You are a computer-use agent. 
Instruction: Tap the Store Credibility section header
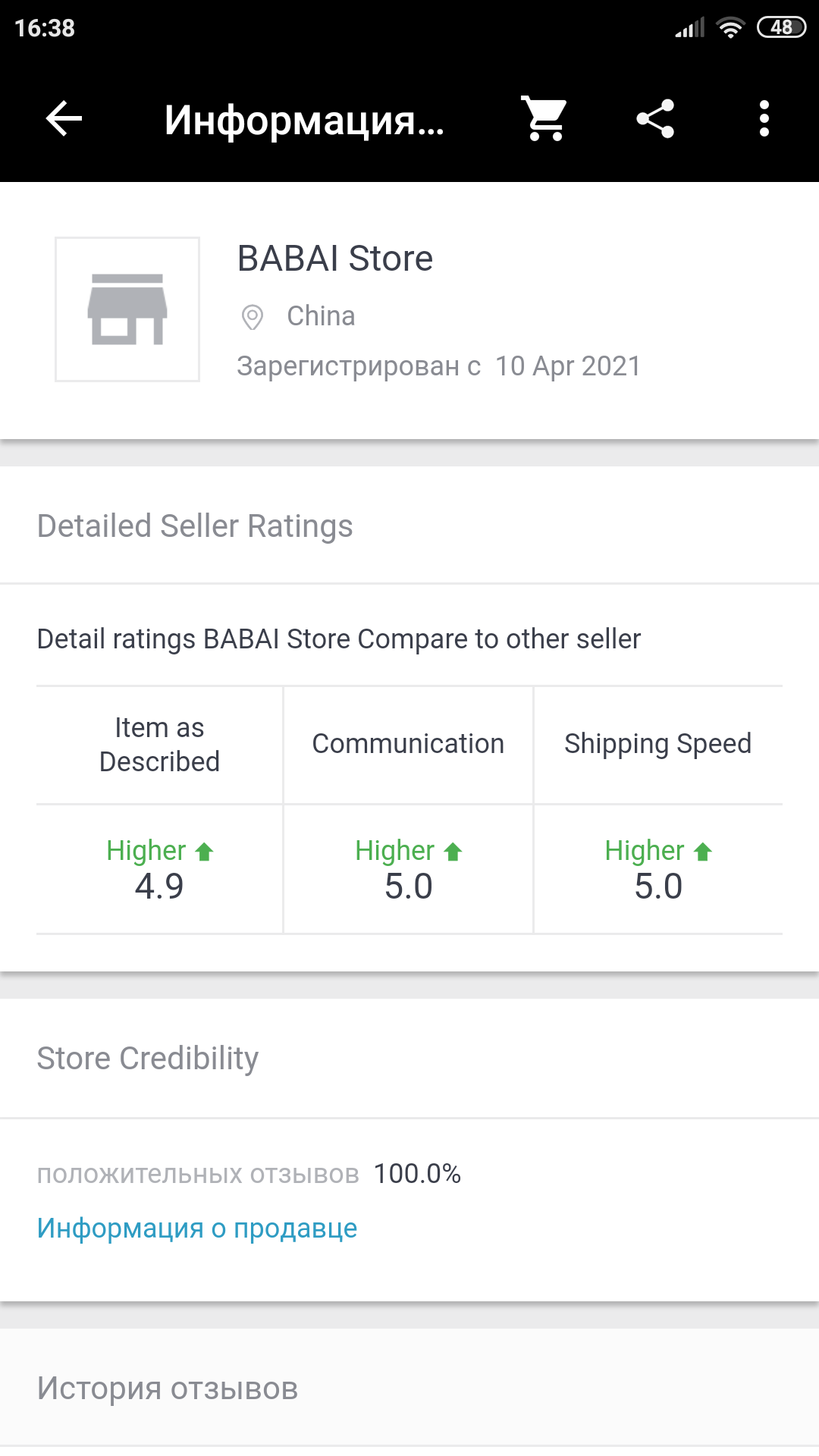148,1059
